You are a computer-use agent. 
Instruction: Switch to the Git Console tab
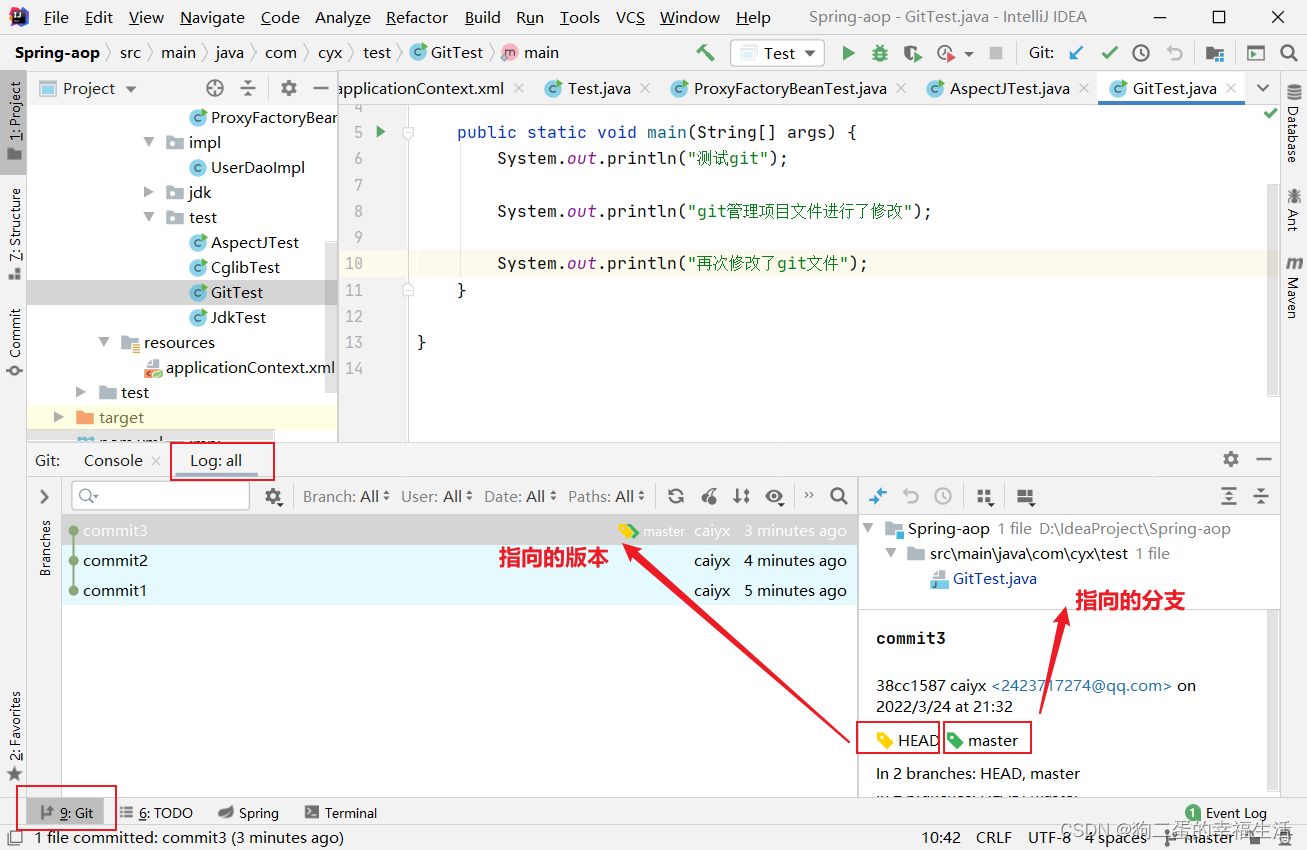click(x=113, y=460)
